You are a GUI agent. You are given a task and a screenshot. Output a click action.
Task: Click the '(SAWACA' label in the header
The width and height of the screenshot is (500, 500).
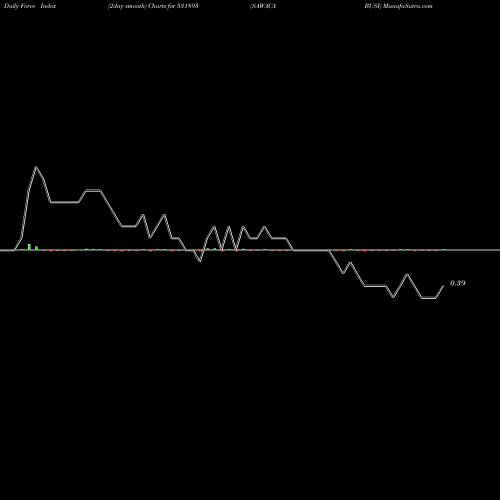point(263,6)
